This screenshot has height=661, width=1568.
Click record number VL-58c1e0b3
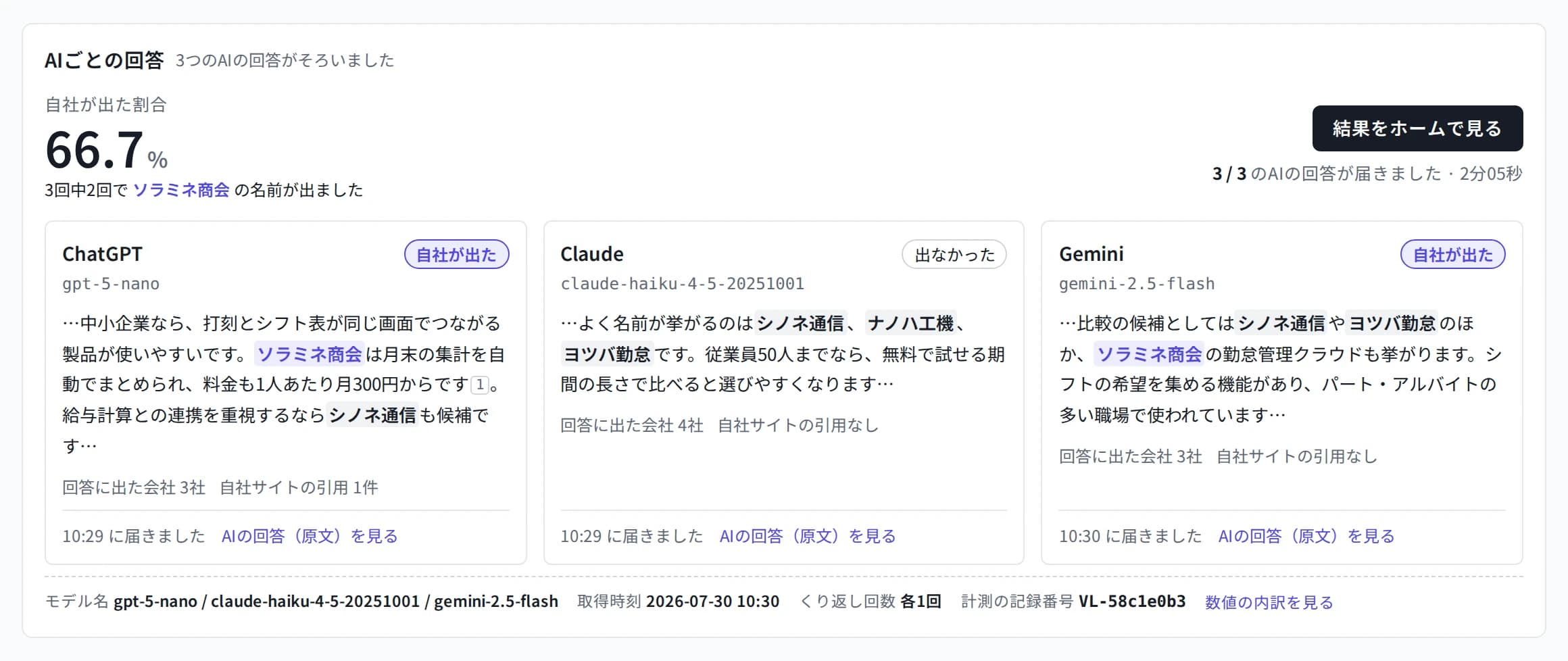click(1132, 602)
